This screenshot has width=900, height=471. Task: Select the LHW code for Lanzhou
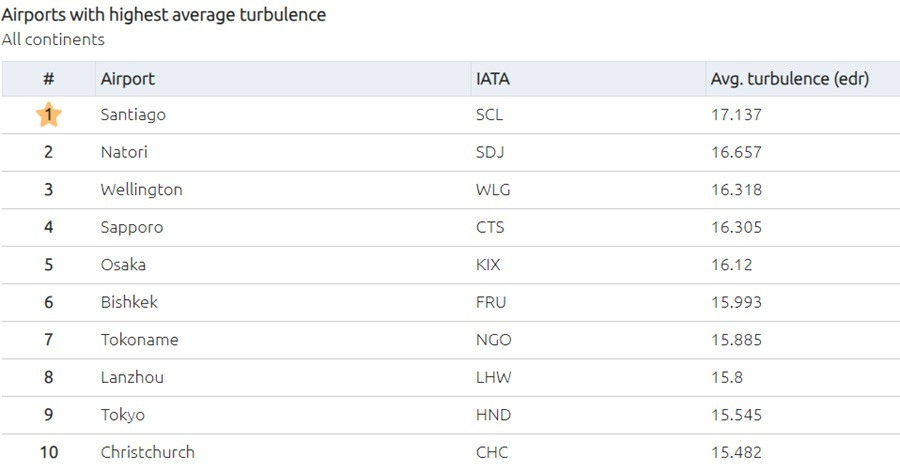click(494, 377)
